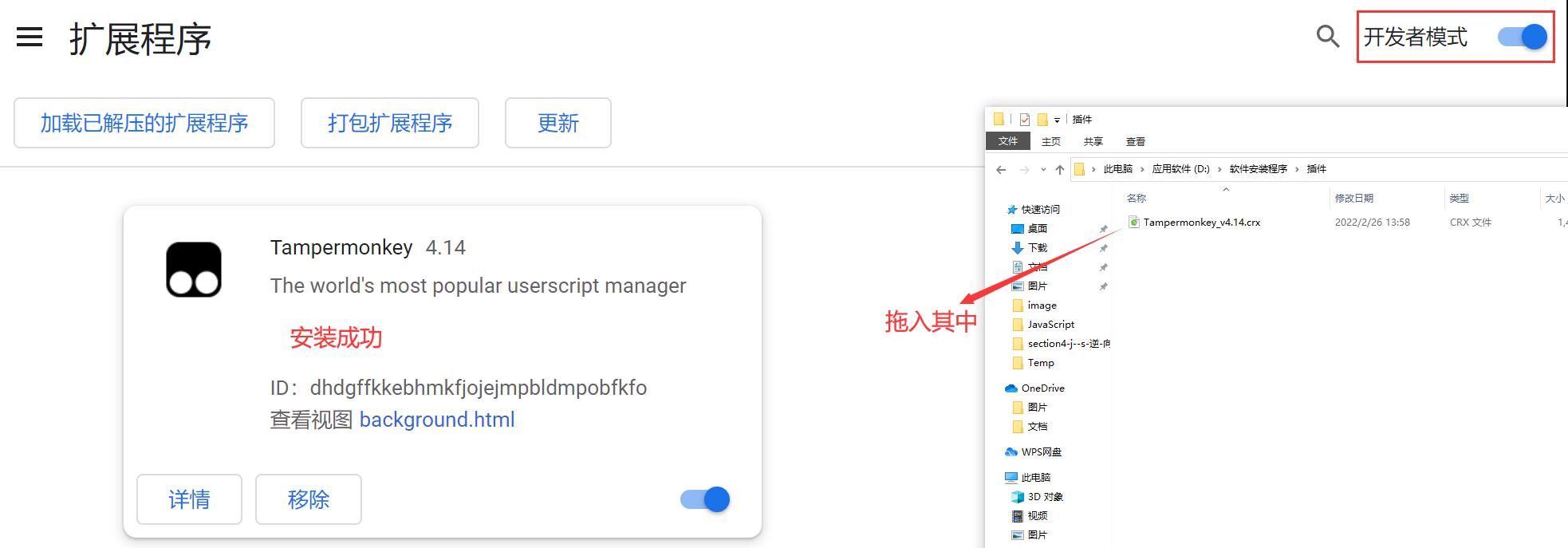Click the Tampermonkey extension logo
This screenshot has height=548, width=1568.
tap(194, 270)
